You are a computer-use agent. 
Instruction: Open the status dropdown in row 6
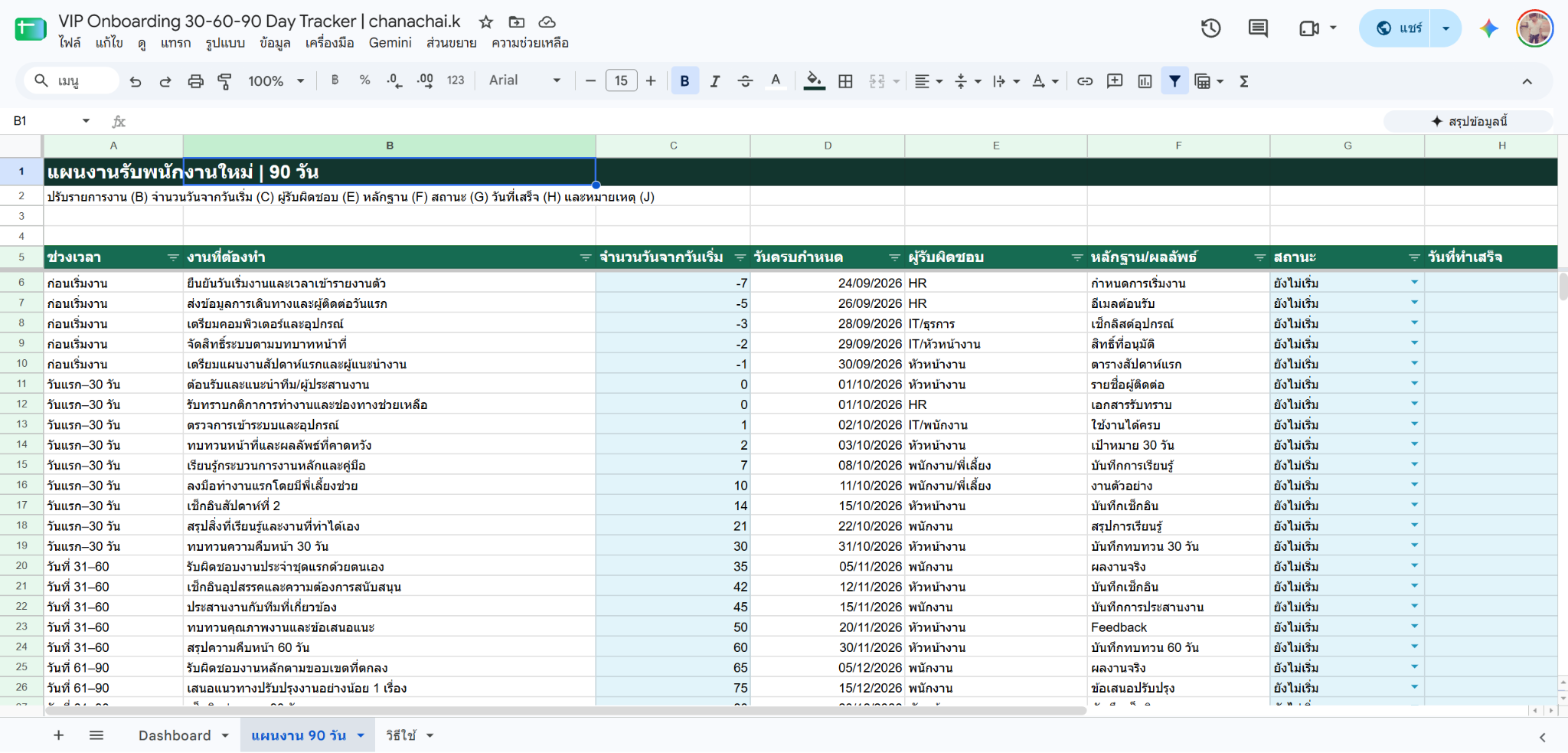coord(1414,283)
